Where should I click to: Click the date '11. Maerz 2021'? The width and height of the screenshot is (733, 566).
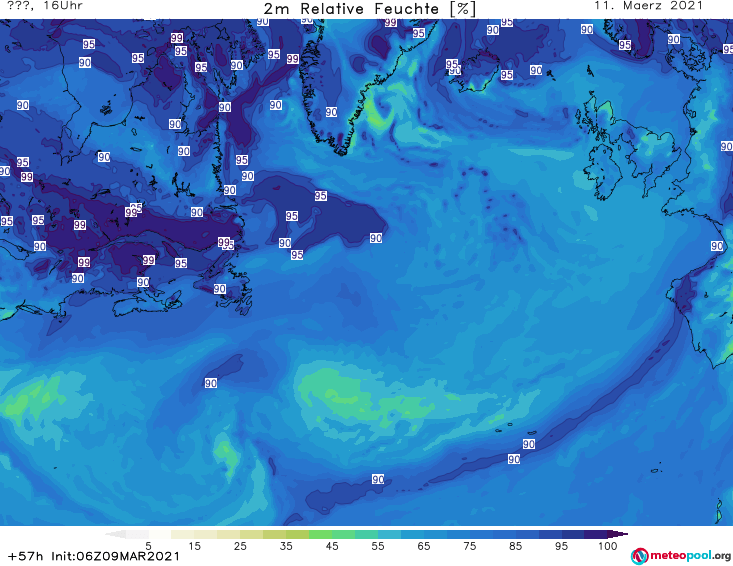click(648, 6)
